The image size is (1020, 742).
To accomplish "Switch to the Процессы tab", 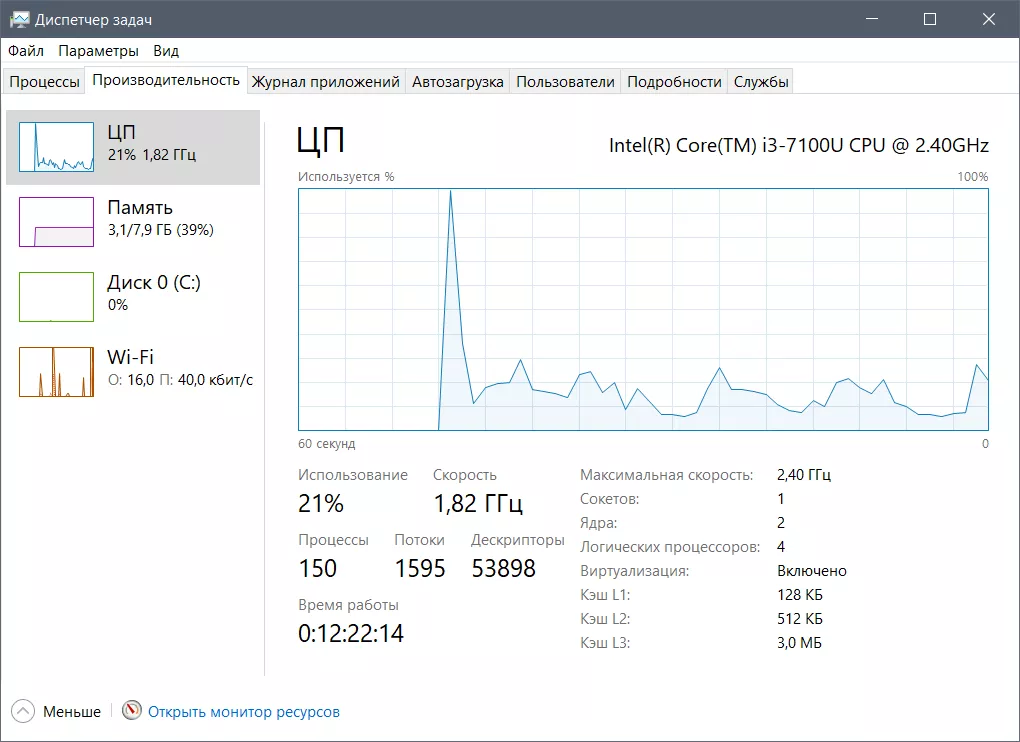I will [44, 82].
